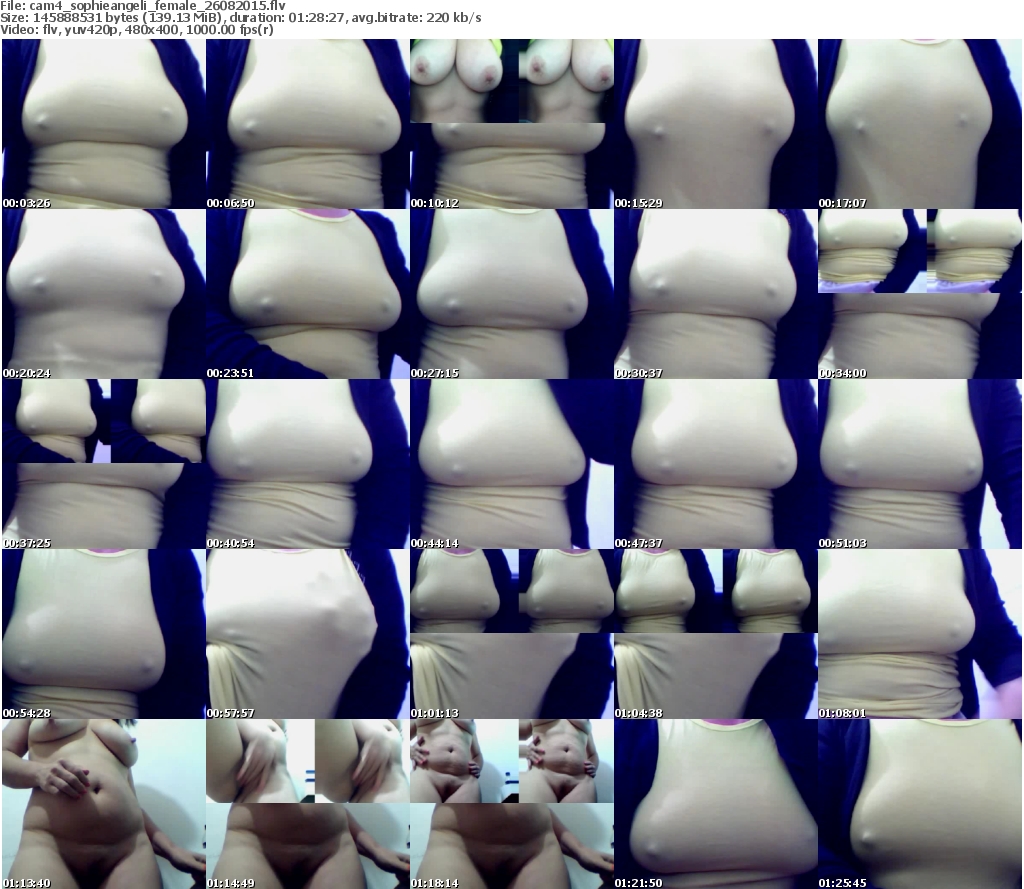Open the thumbnail stamped 00:37:25
This screenshot has width=1024, height=889.
[104, 464]
